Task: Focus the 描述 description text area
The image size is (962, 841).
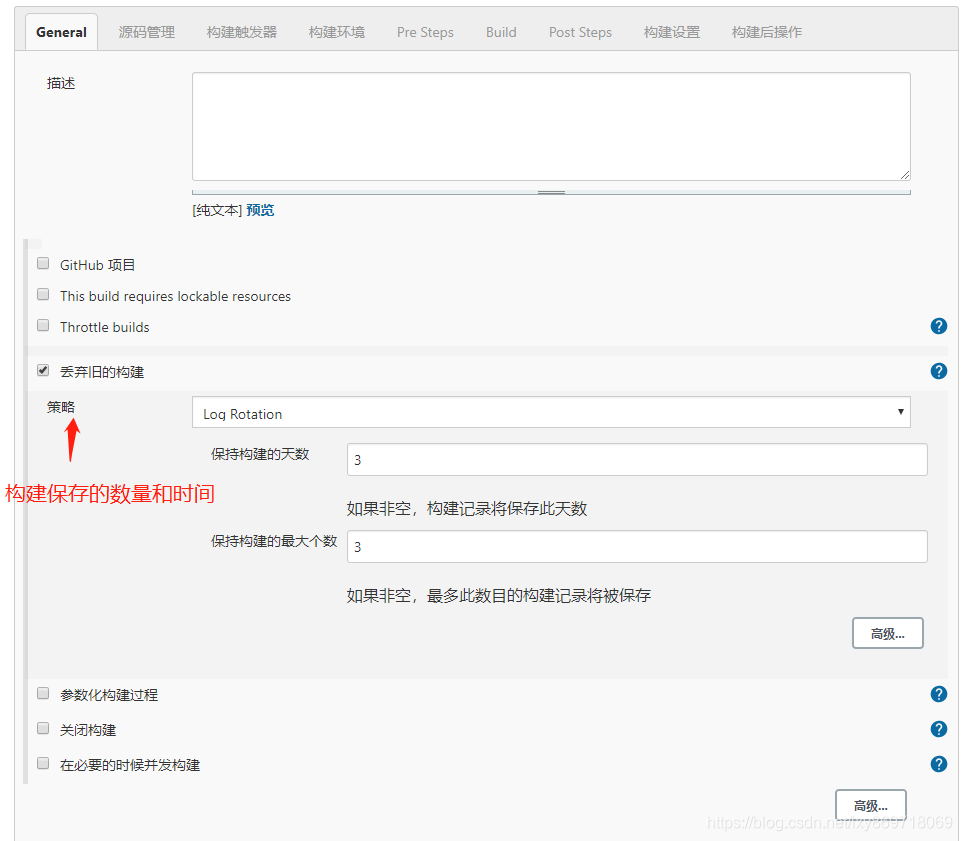Action: pyautogui.click(x=551, y=126)
